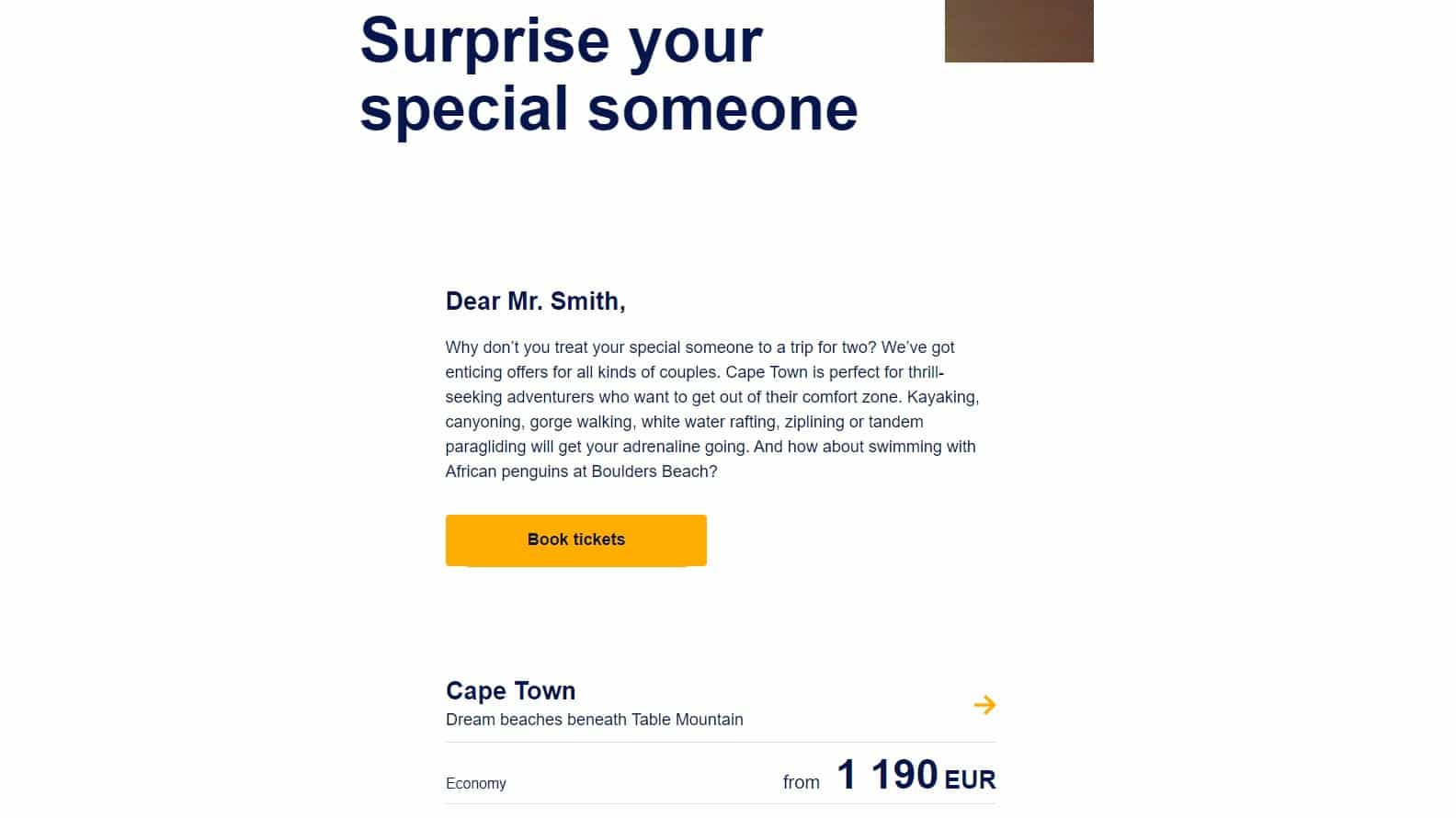Click the Surprise your headline line
The width and height of the screenshot is (1456, 818).
(561, 40)
